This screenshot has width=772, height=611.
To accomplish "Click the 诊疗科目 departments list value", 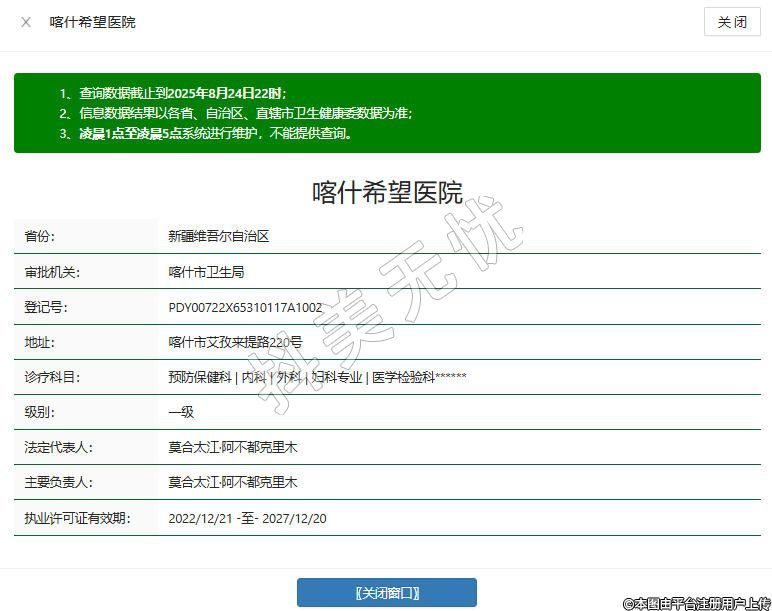I will pyautogui.click(x=317, y=377).
